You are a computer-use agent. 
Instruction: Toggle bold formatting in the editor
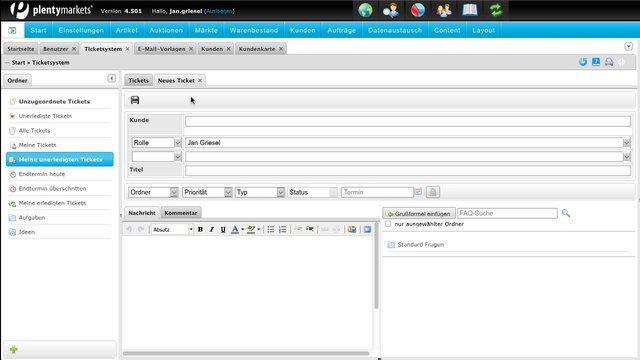coord(200,229)
